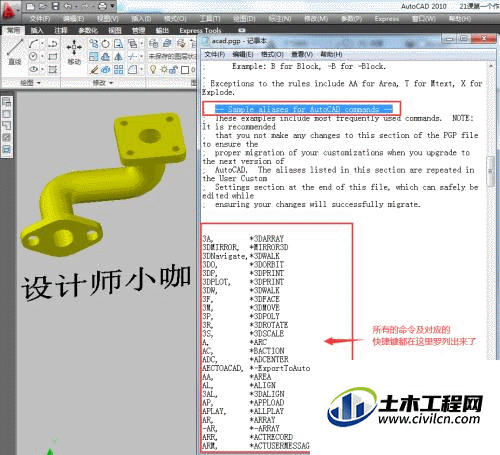500x455 pixels.
Task: Open the AutoCAD 文件(F) menu
Action: tap(40, 19)
